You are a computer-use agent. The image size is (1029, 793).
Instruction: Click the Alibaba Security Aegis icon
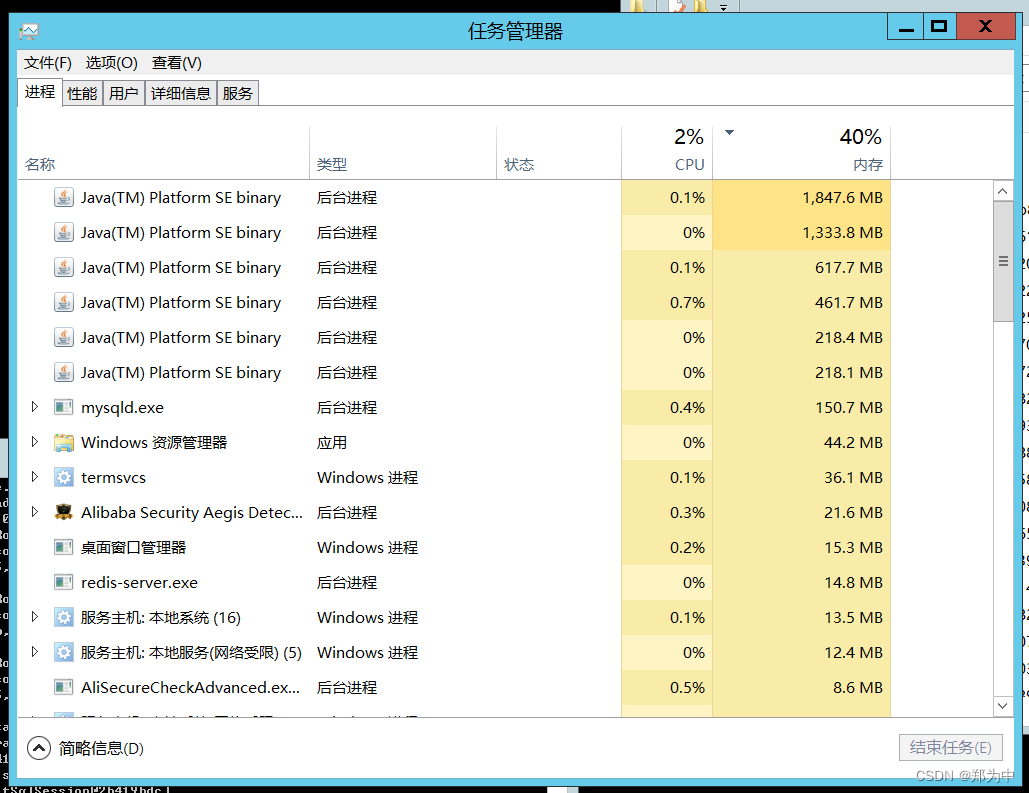[64, 512]
